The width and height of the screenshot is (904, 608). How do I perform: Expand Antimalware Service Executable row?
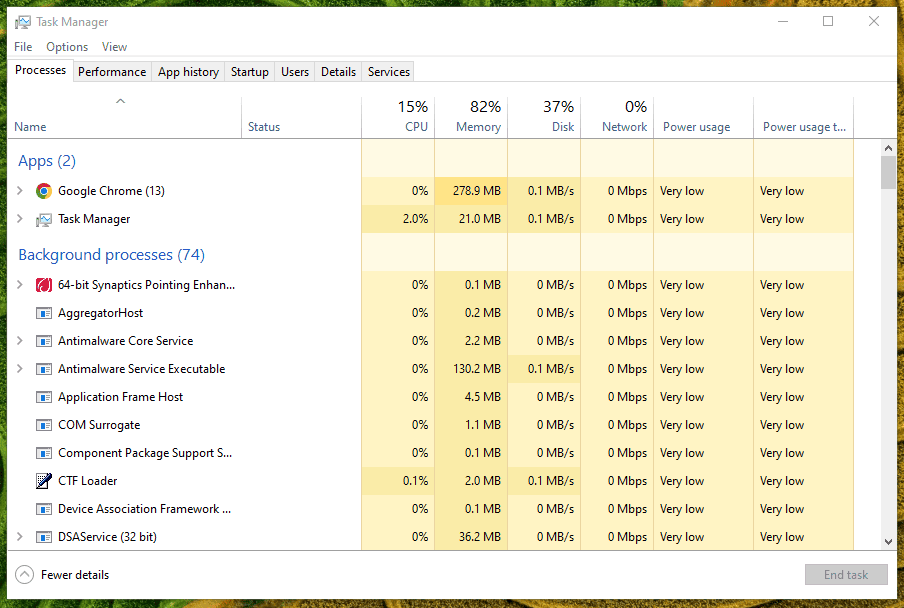click(20, 368)
